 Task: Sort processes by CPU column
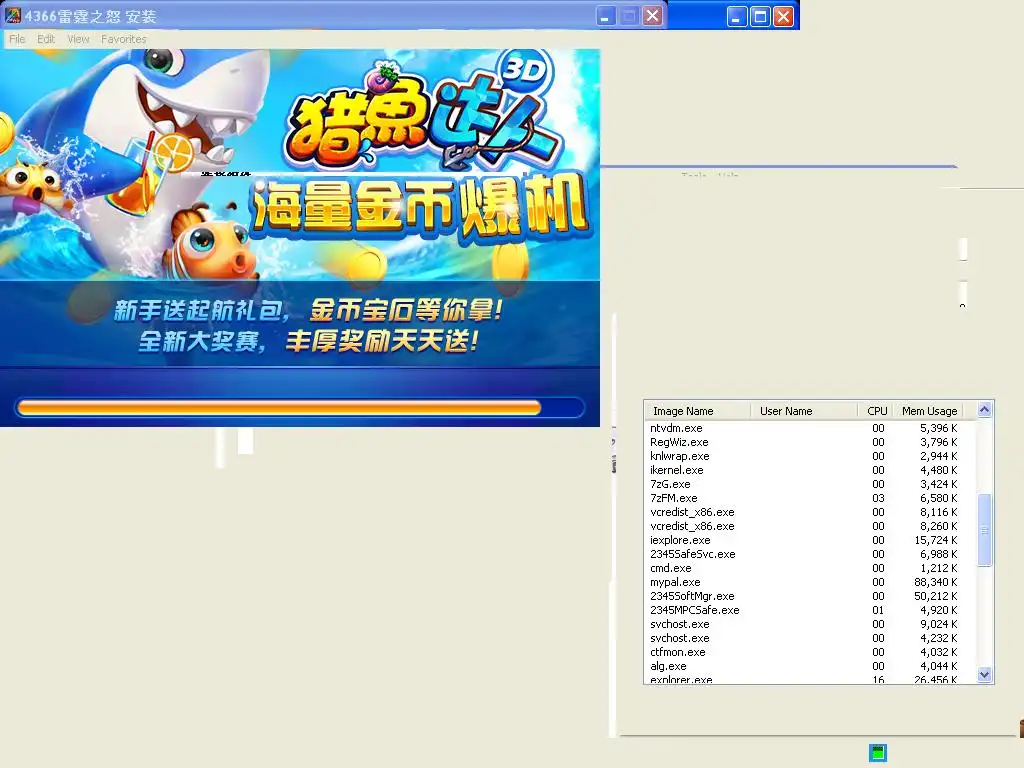tap(875, 411)
